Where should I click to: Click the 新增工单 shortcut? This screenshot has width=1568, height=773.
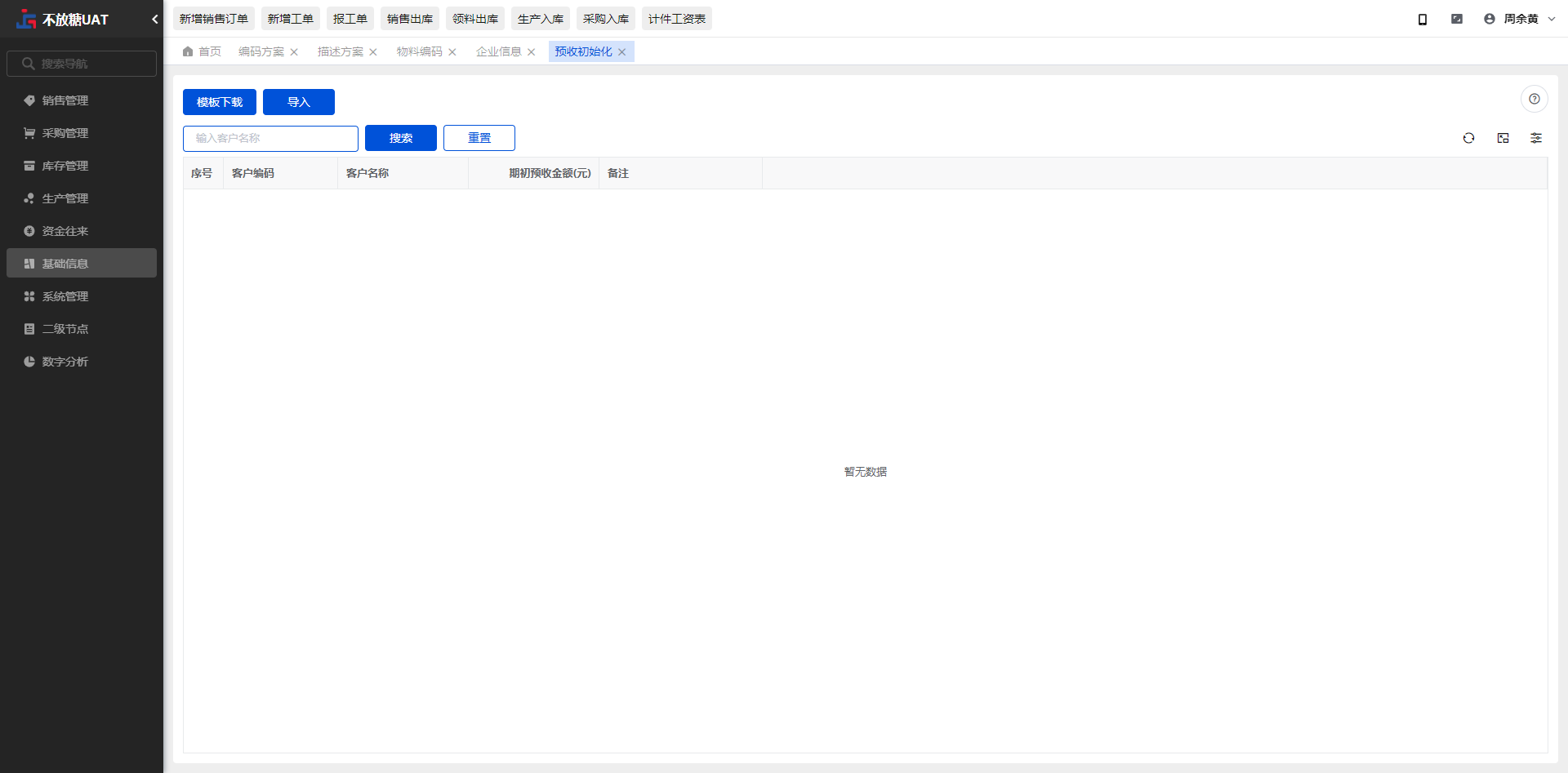[291, 19]
